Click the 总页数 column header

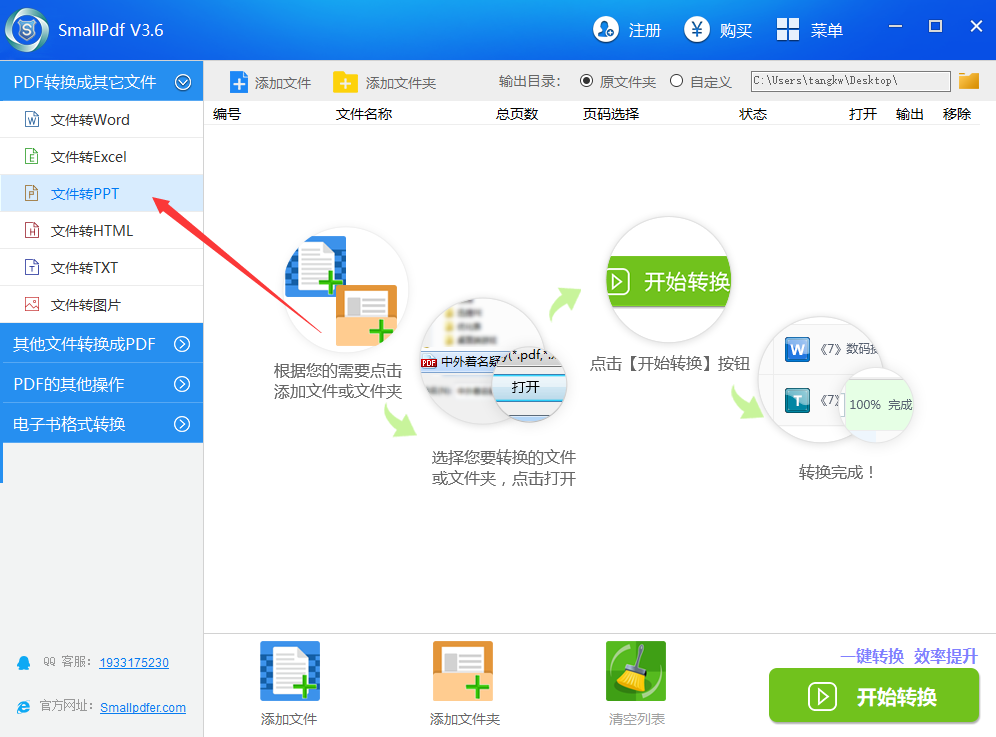coord(517,114)
